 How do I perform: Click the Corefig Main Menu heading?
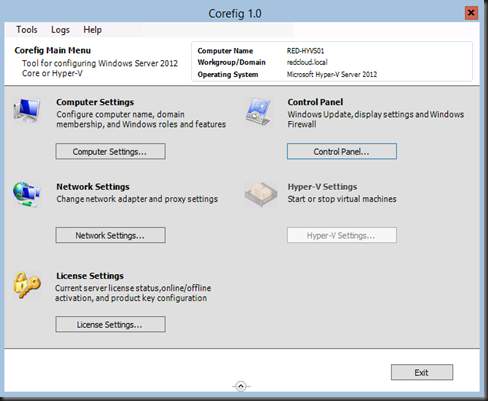pos(53,50)
